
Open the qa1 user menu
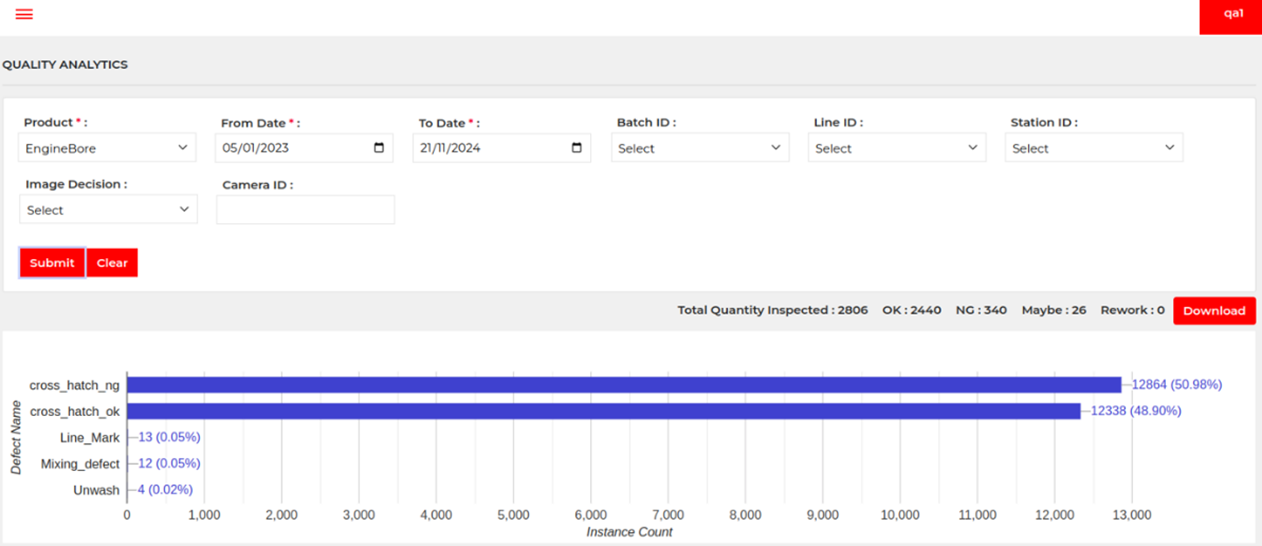point(1231,16)
